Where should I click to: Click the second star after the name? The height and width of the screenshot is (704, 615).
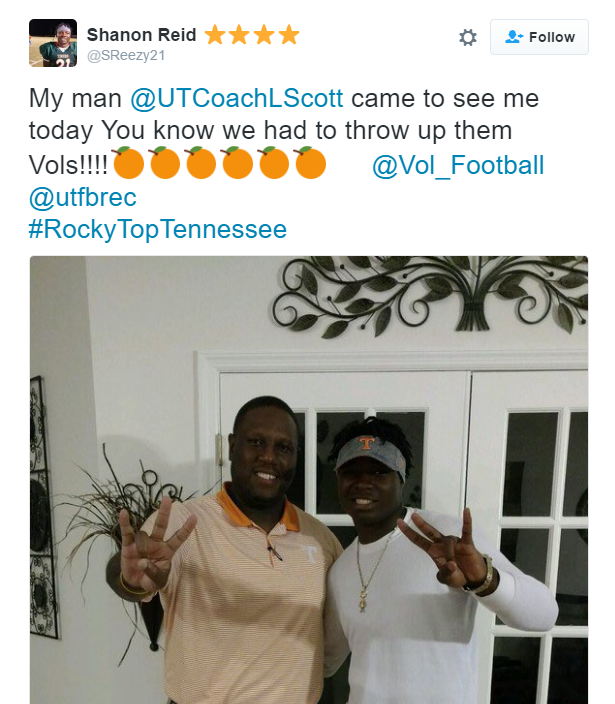pyautogui.click(x=239, y=35)
